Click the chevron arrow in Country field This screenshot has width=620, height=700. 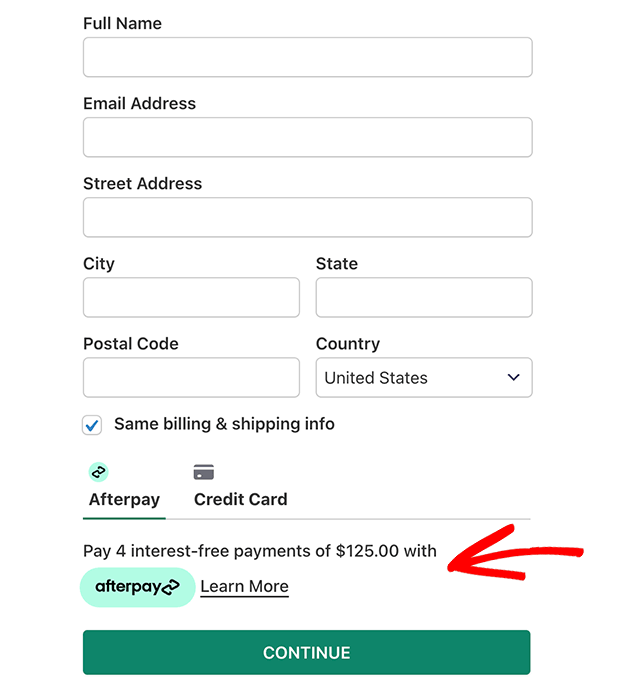pyautogui.click(x=514, y=377)
